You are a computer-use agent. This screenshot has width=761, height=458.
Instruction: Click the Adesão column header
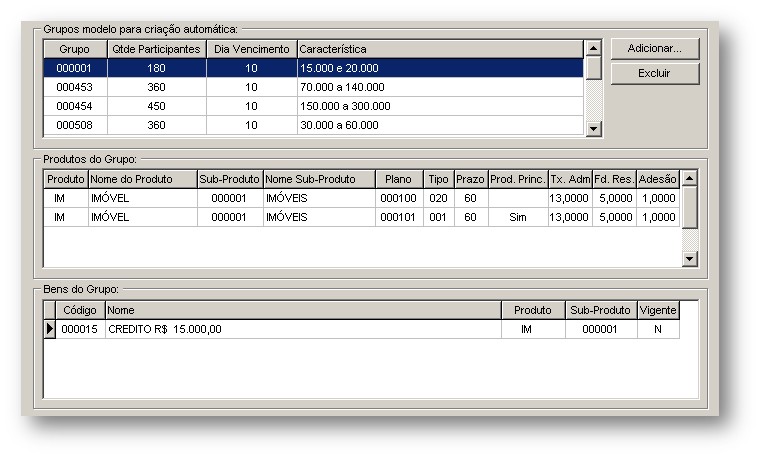[x=658, y=179]
